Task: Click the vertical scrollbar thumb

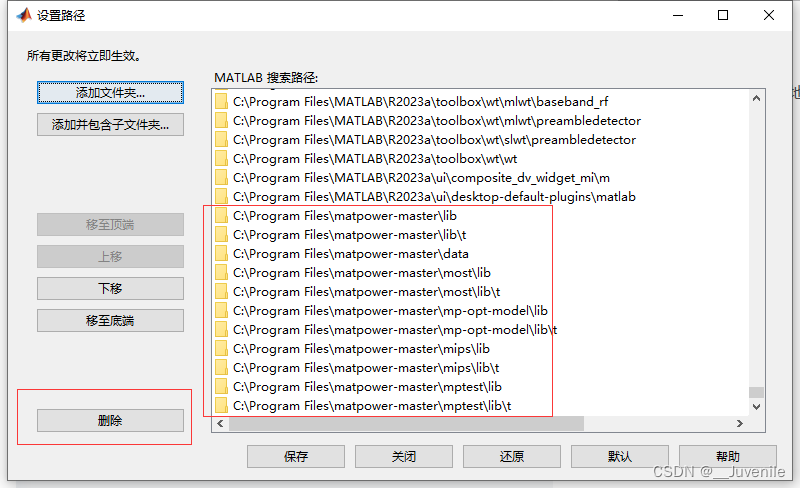Action: (x=756, y=392)
